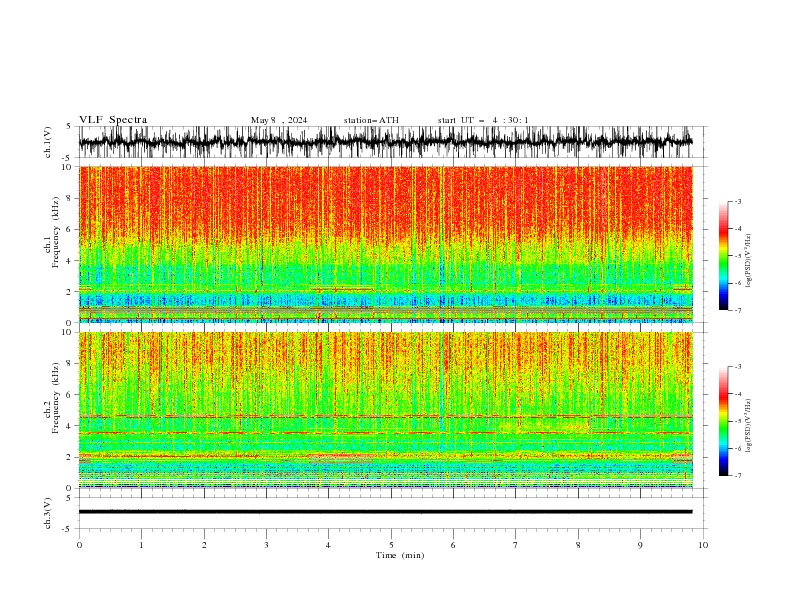Click the 'ch.1(V)' waveform axis label

48,142
